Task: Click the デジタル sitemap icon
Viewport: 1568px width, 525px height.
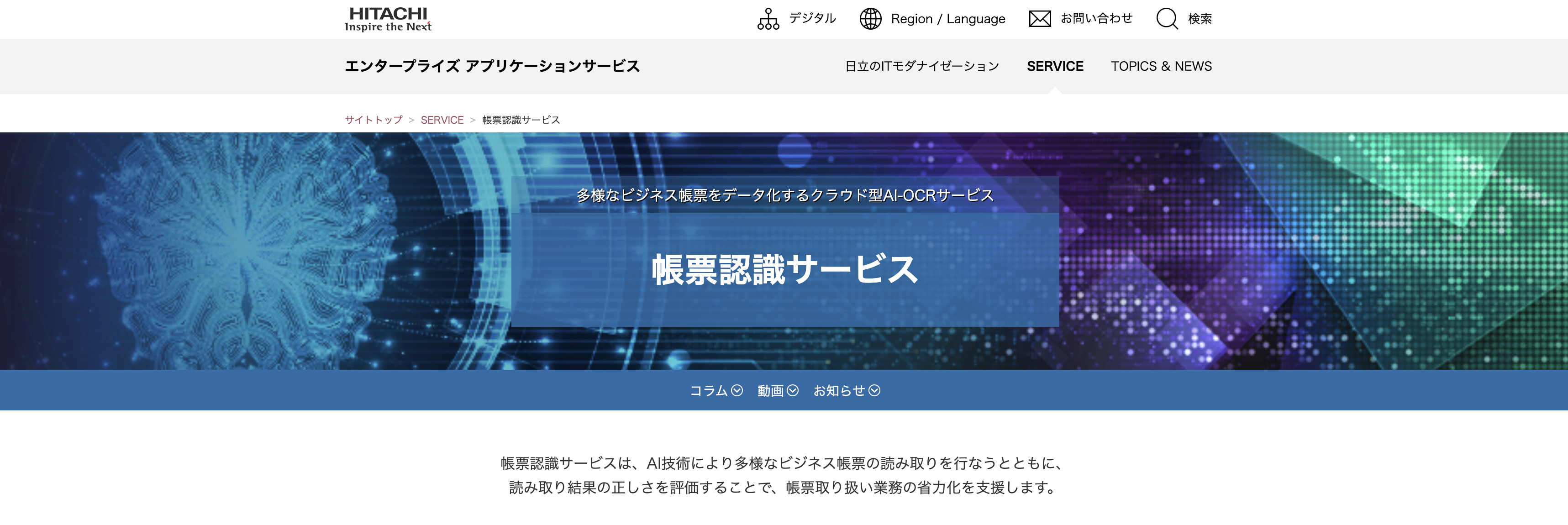Action: (768, 19)
